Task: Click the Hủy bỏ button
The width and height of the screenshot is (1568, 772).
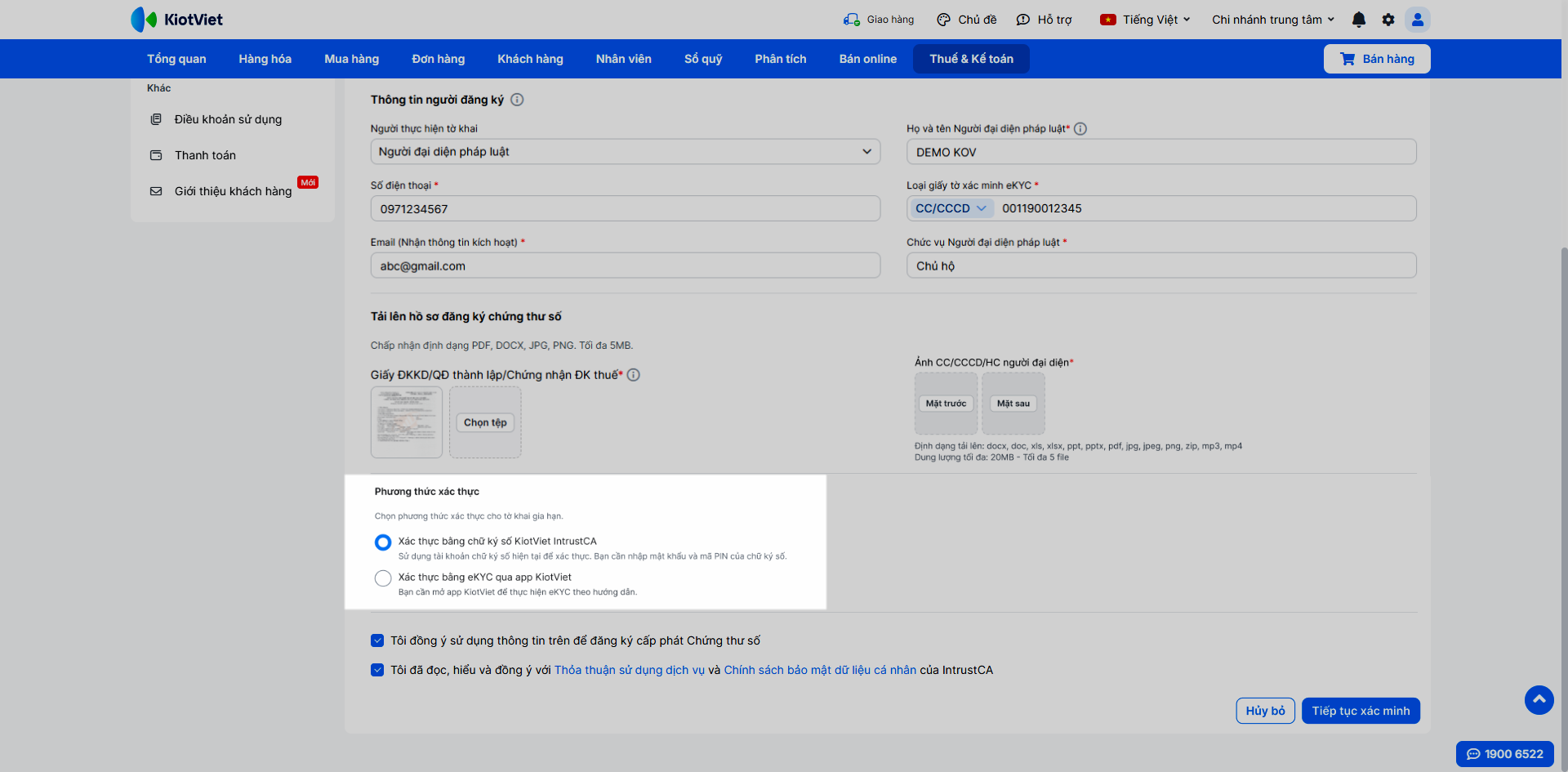Action: (x=1266, y=711)
